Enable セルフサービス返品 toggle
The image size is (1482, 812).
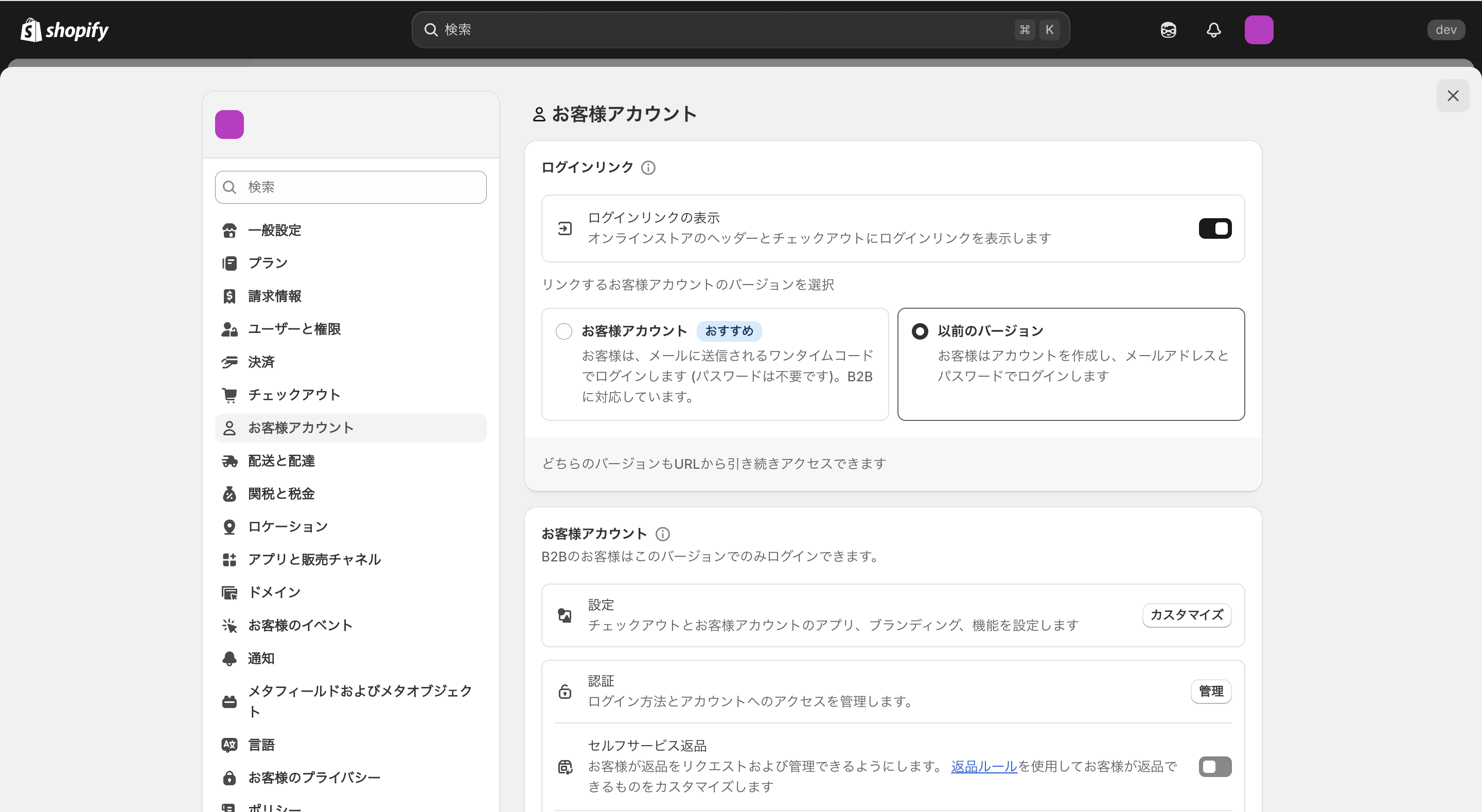[x=1215, y=767]
